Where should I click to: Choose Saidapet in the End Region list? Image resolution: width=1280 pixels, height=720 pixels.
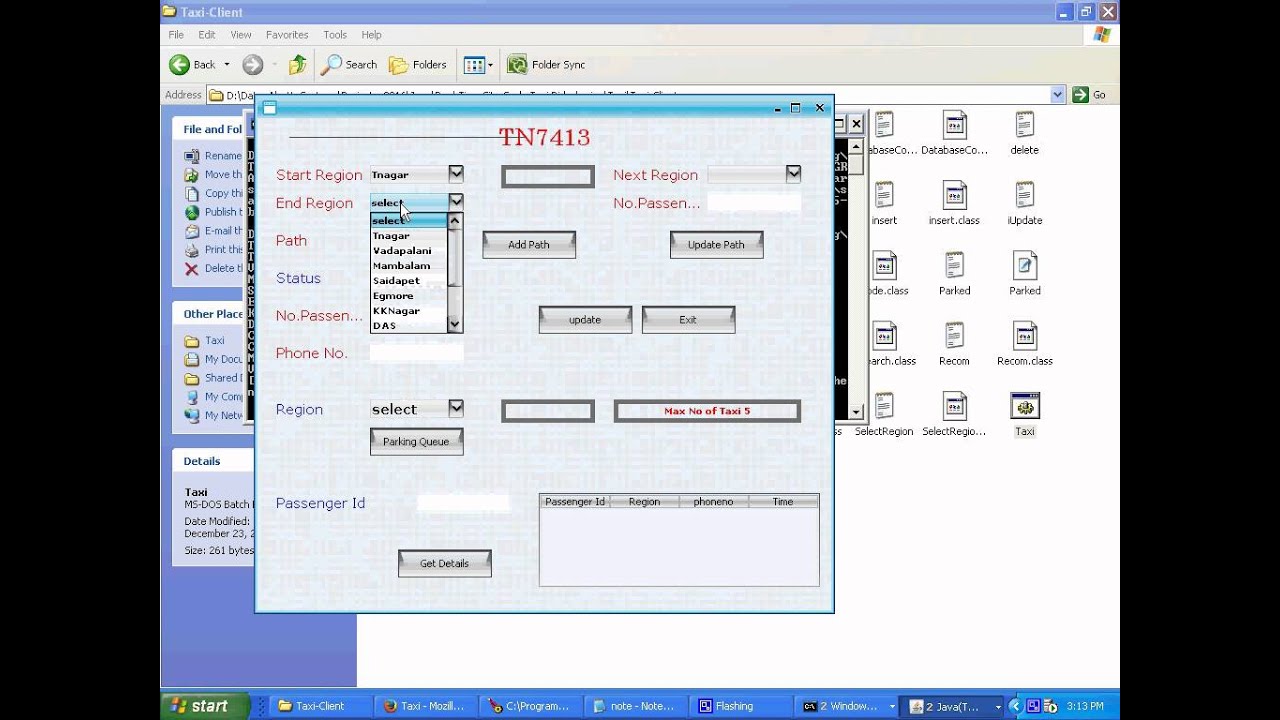(409, 281)
